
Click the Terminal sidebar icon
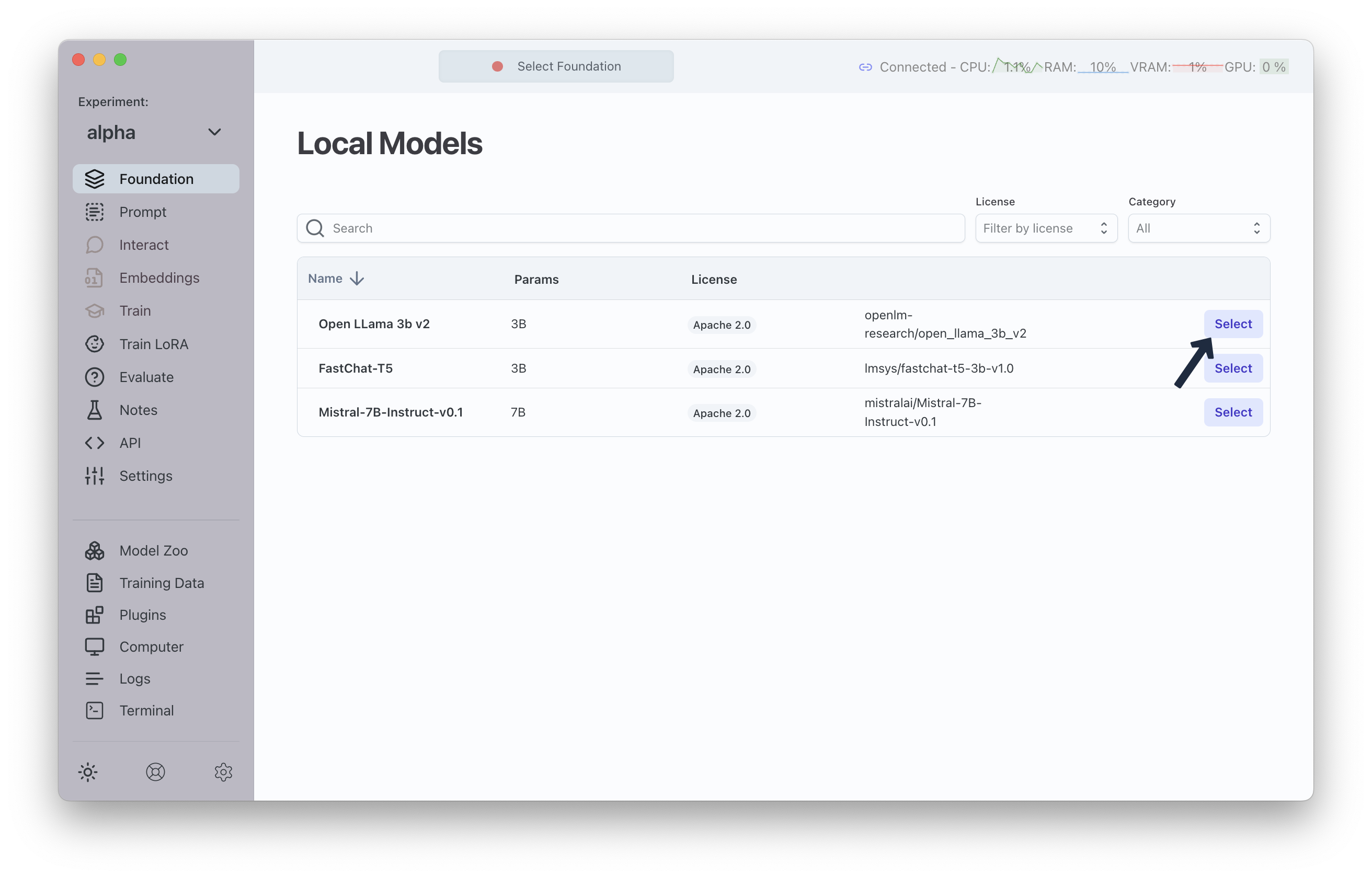click(94, 710)
